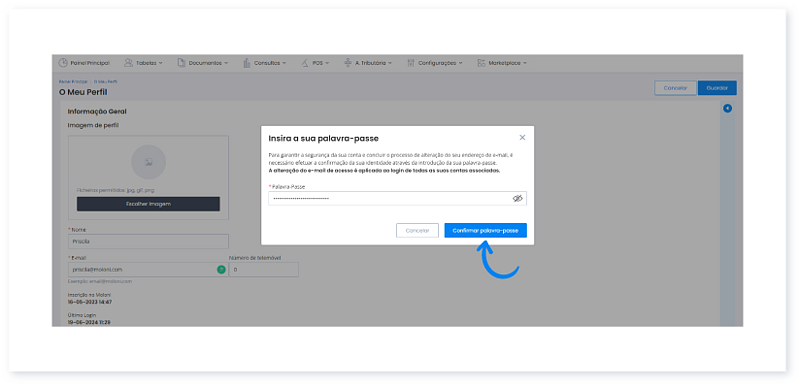800x386 pixels.
Task: Click the Informação Geral heading
Action: coord(97,111)
